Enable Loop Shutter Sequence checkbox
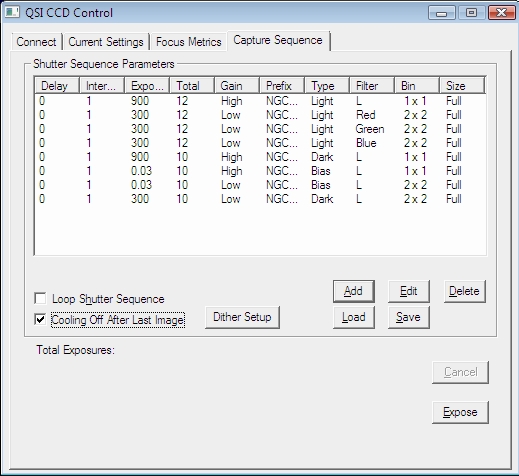This screenshot has width=519, height=476. 40,298
